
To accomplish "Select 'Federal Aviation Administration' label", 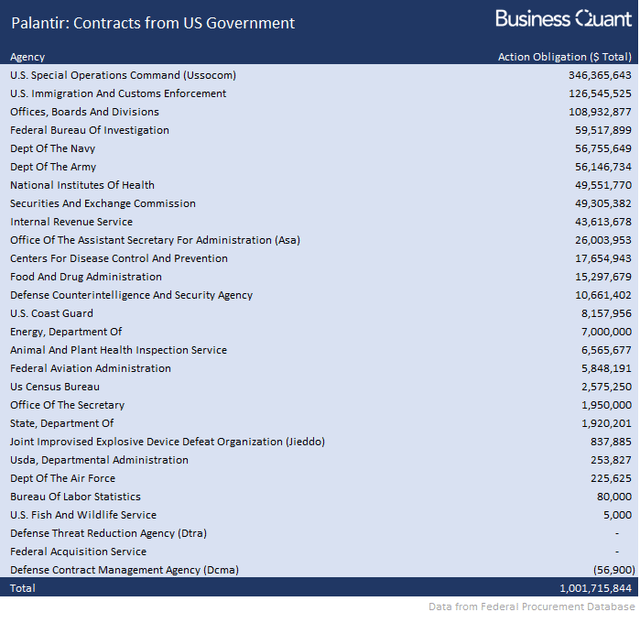I will pyautogui.click(x=90, y=369).
